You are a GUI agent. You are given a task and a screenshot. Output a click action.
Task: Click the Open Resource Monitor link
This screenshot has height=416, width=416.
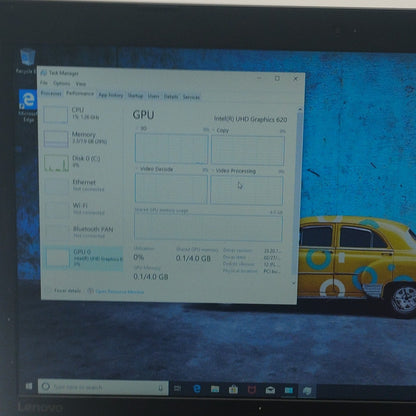coord(119,292)
